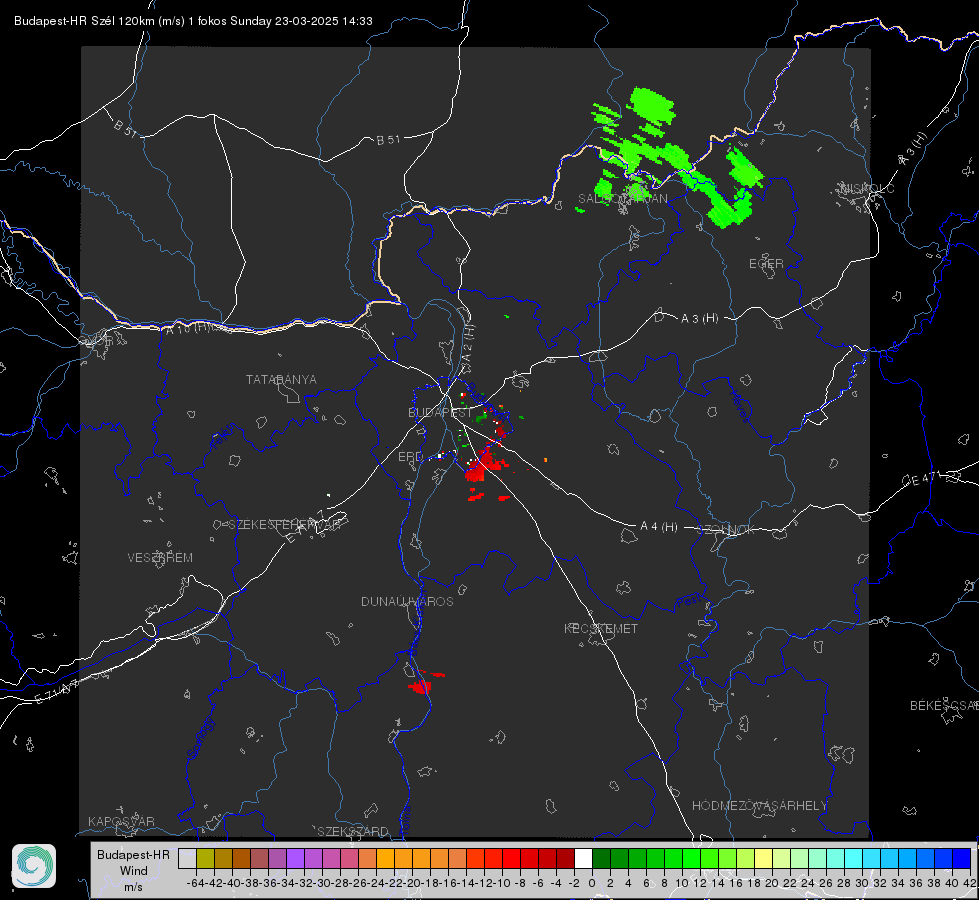Click the large green echo near Salgotarjan
The height and width of the screenshot is (900, 979).
click(x=677, y=156)
